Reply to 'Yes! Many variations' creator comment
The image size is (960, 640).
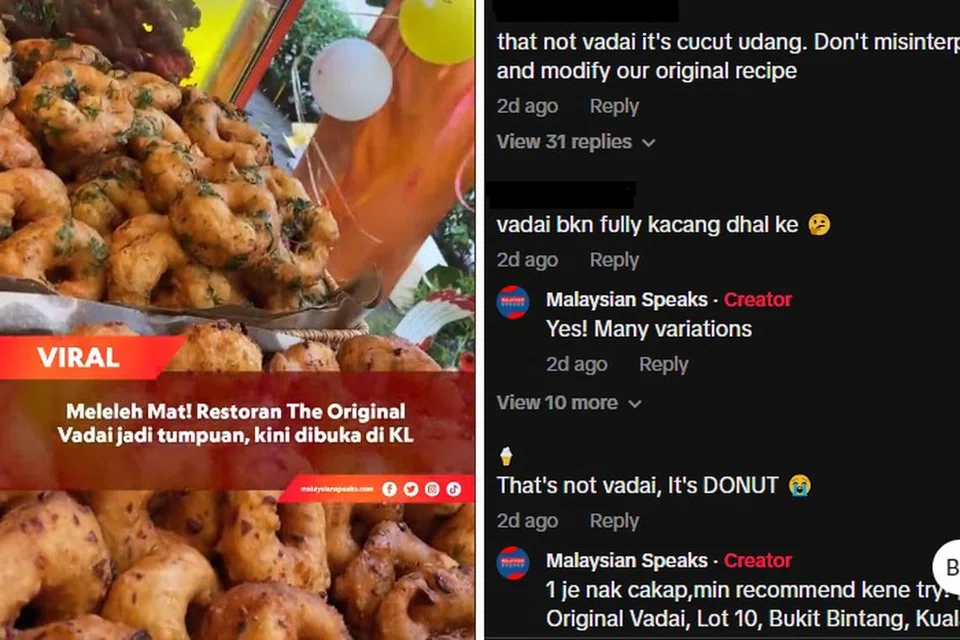tap(664, 364)
